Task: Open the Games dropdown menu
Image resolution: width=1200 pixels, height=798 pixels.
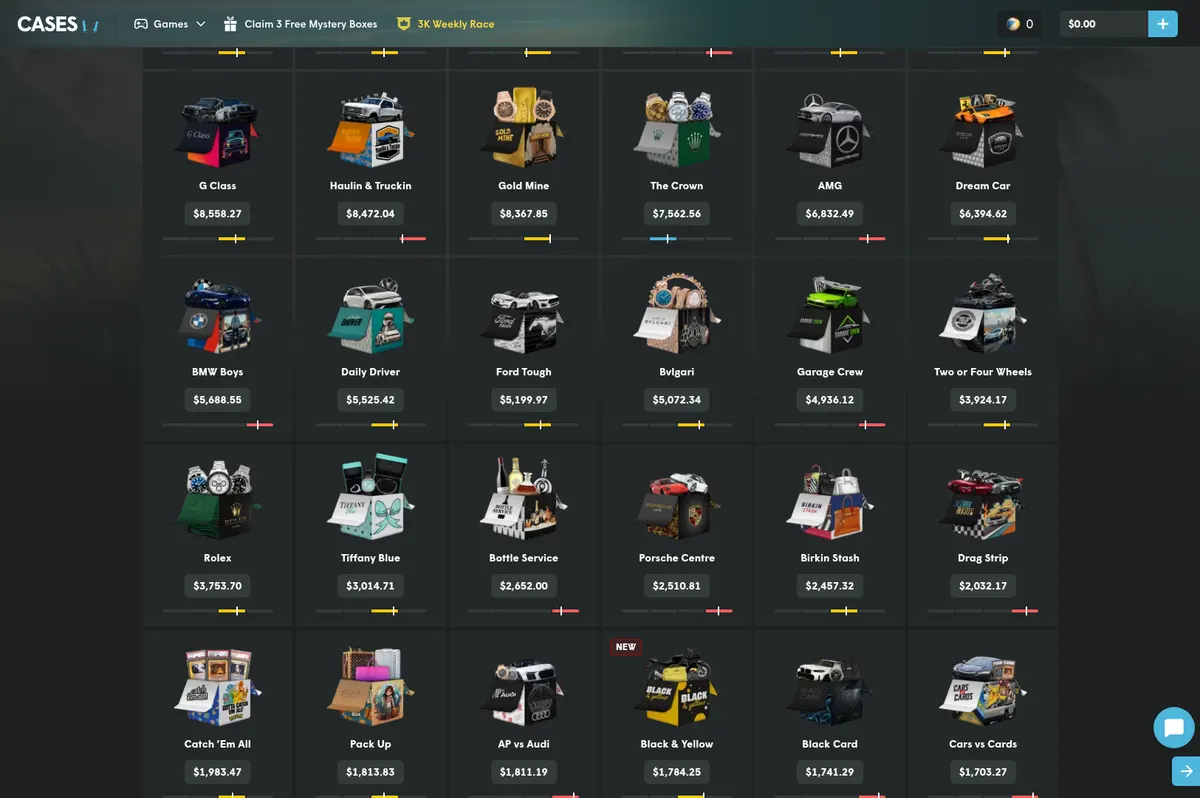Action: click(x=170, y=24)
